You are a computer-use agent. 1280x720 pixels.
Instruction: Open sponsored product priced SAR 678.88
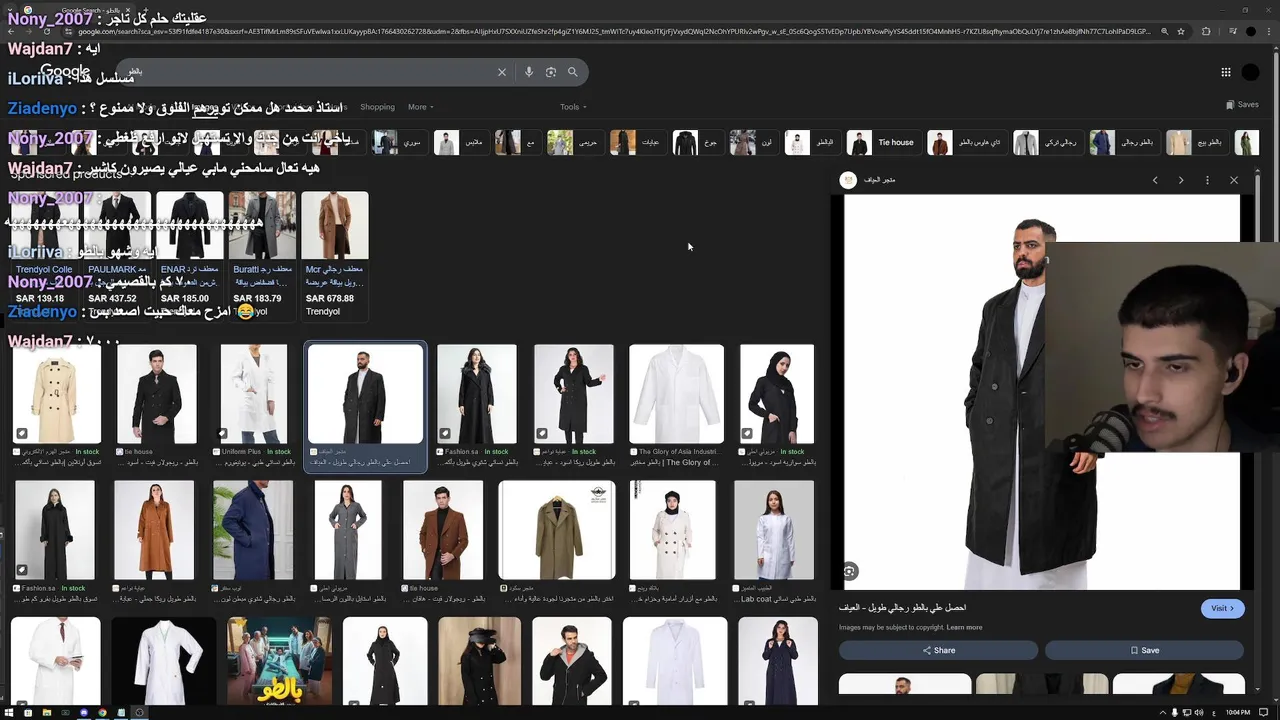tap(334, 255)
